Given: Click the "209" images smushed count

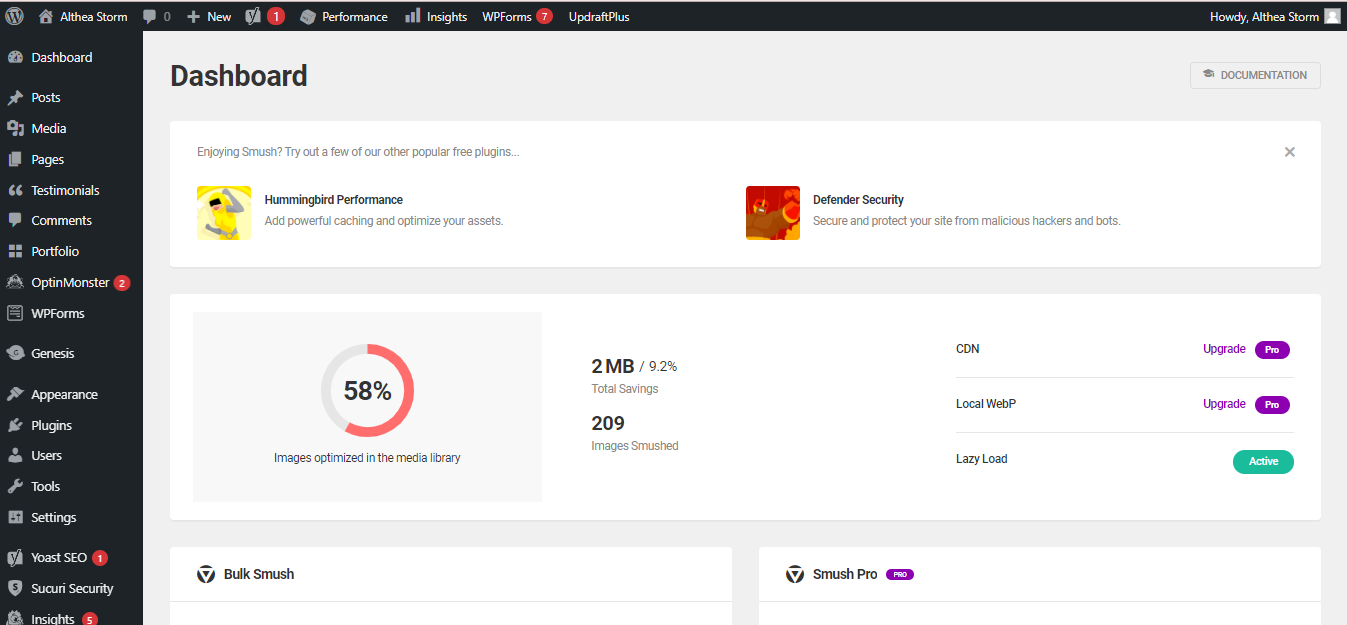Looking at the screenshot, I should (610, 423).
